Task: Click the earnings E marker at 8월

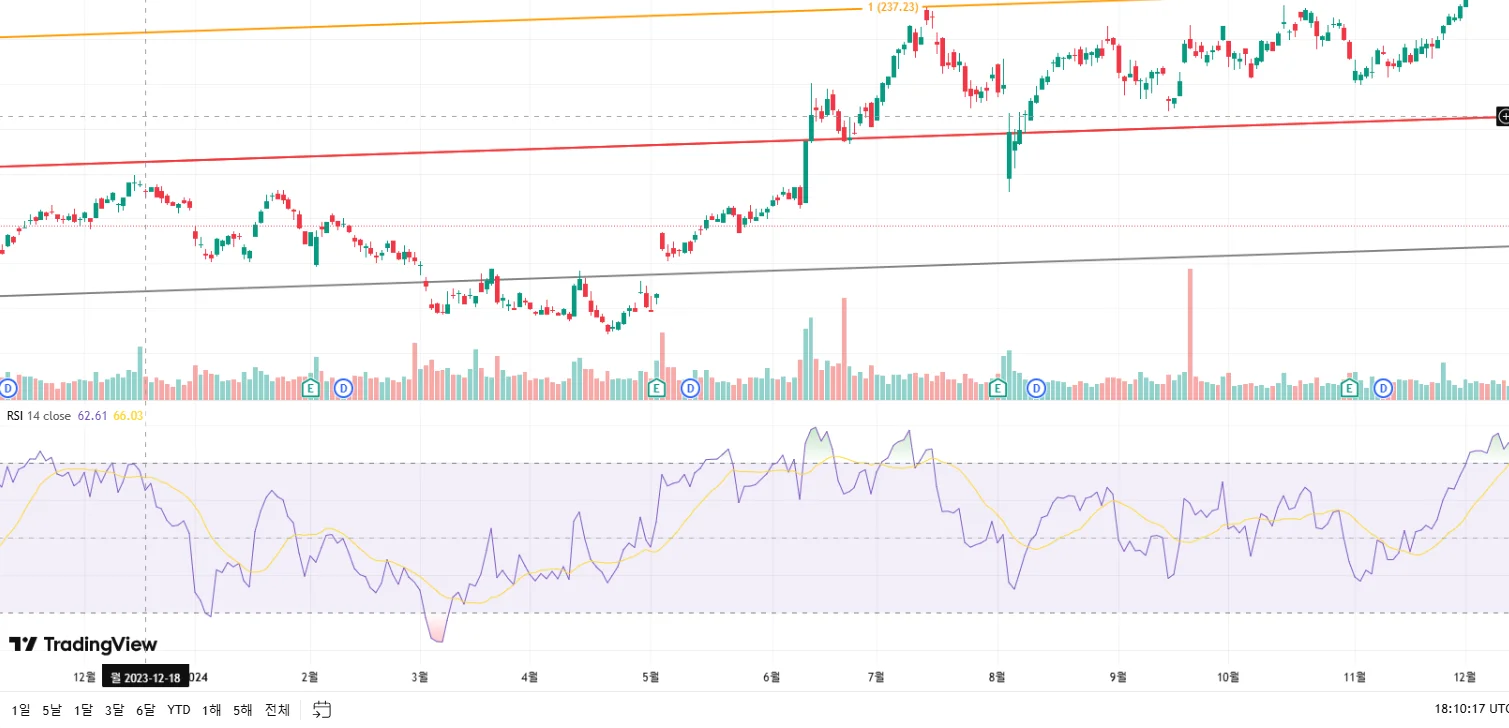Action: coord(997,387)
